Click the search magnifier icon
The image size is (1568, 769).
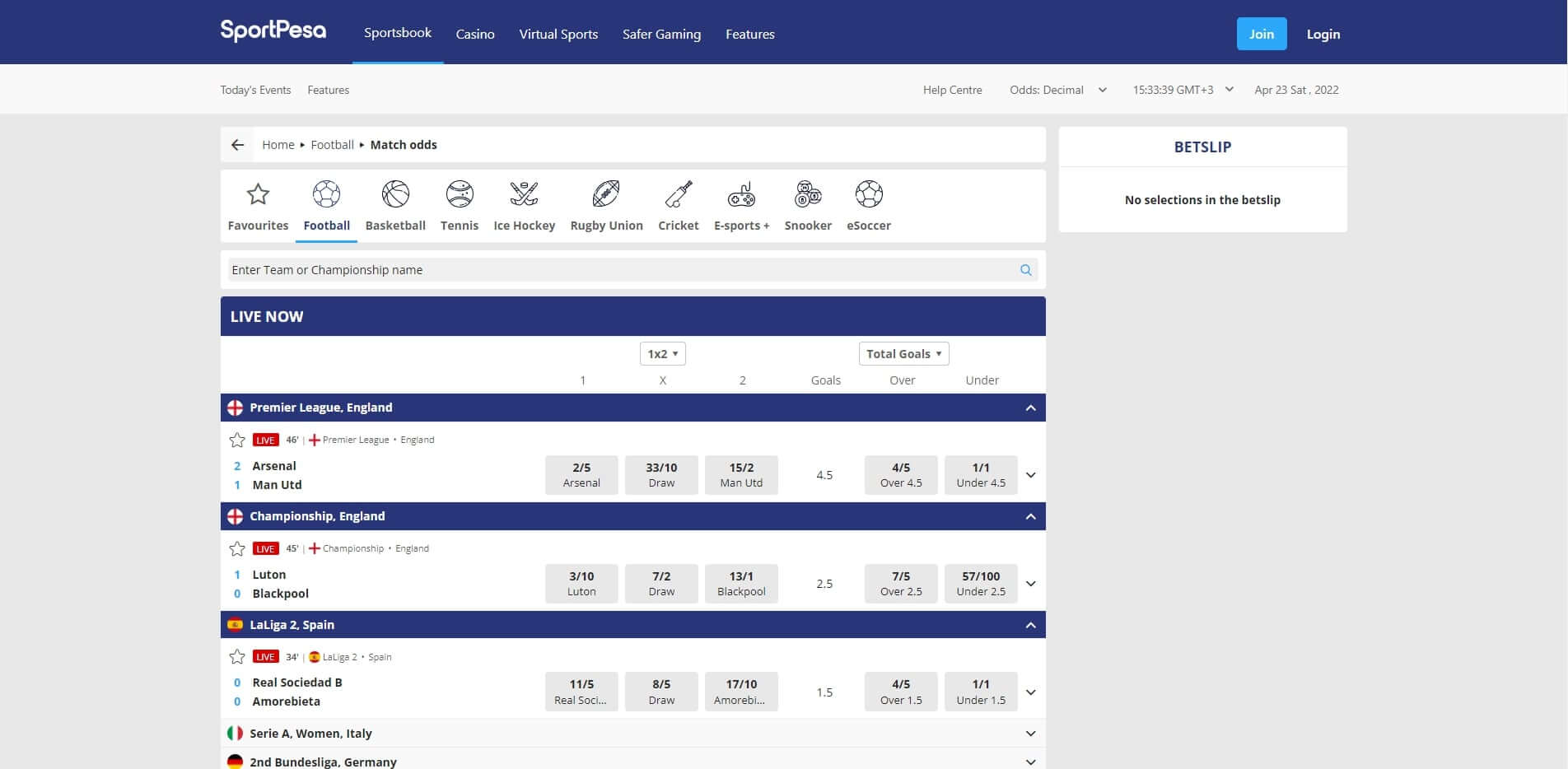1025,270
